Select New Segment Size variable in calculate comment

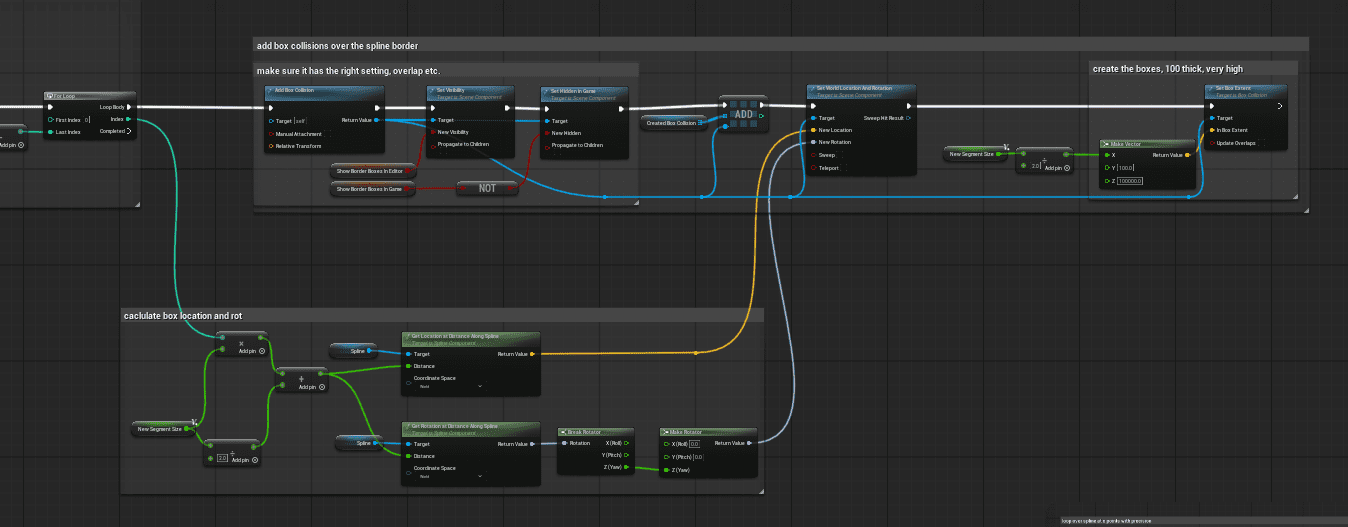coord(163,428)
